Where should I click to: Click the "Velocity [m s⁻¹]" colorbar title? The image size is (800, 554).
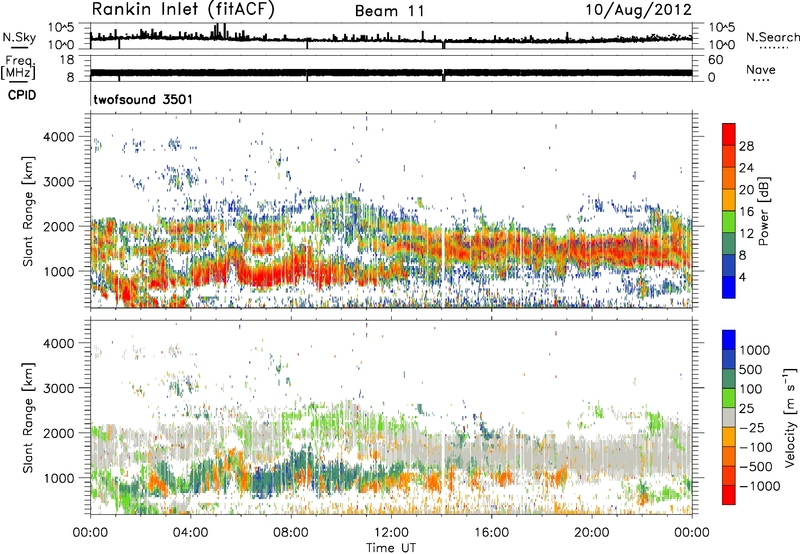(x=790, y=417)
